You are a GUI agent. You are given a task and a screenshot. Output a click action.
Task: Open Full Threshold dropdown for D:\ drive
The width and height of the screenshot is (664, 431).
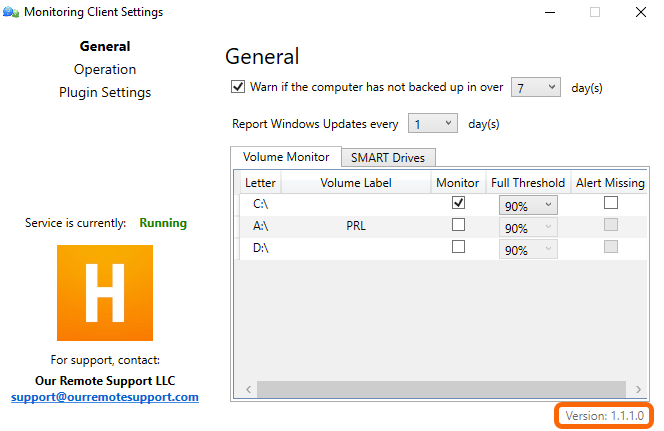(528, 250)
